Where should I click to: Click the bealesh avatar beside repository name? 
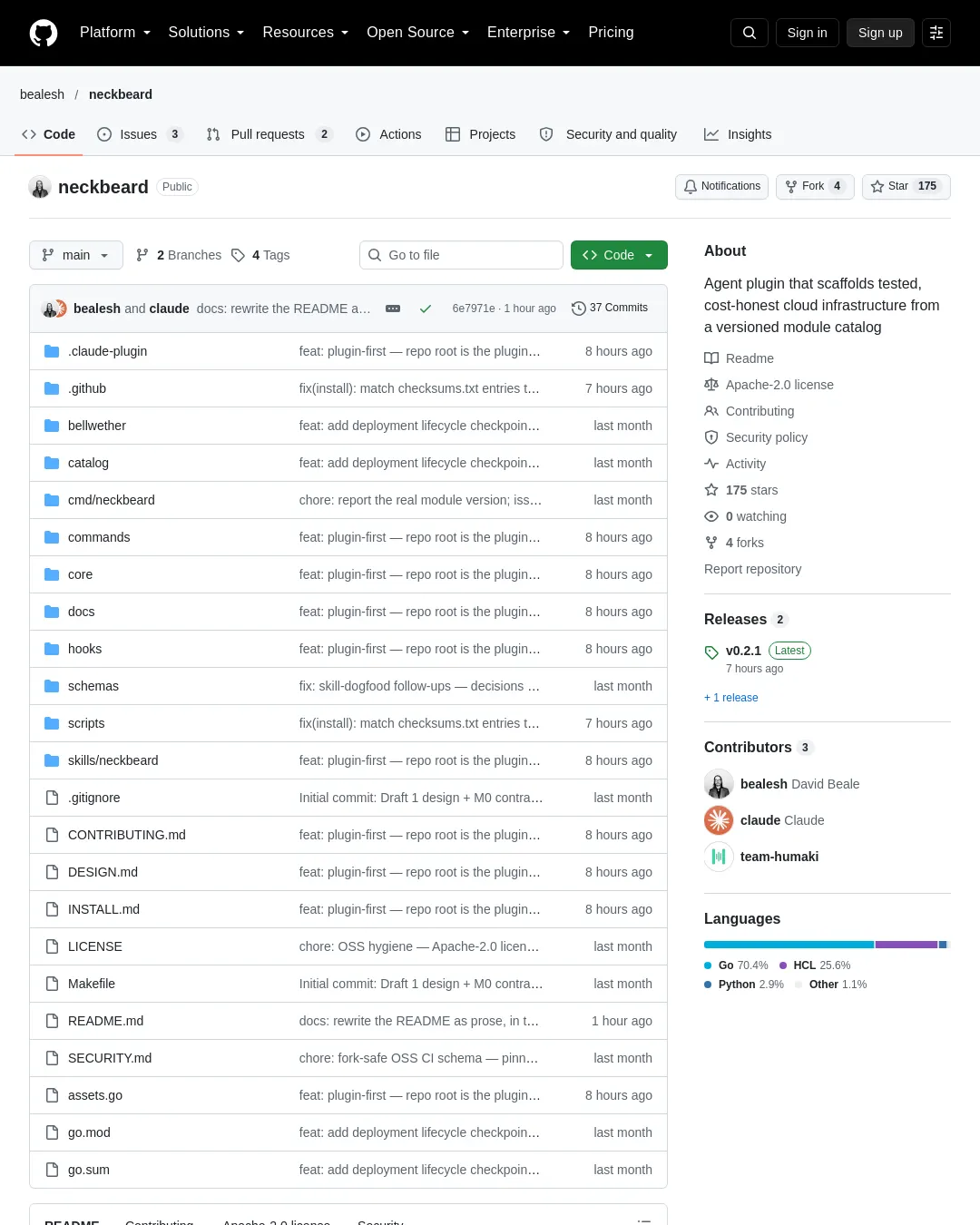pyautogui.click(x=40, y=187)
